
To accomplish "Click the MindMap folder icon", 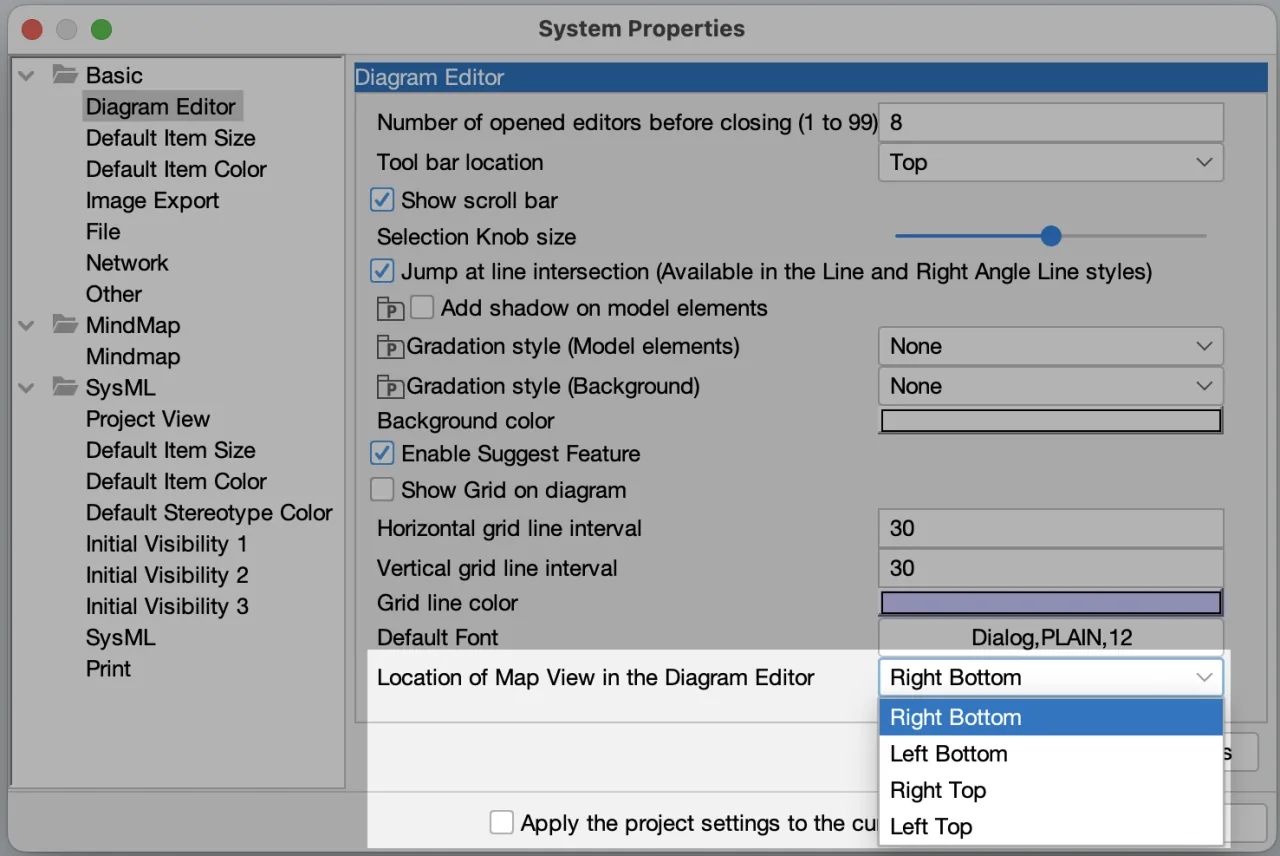I will pos(65,325).
